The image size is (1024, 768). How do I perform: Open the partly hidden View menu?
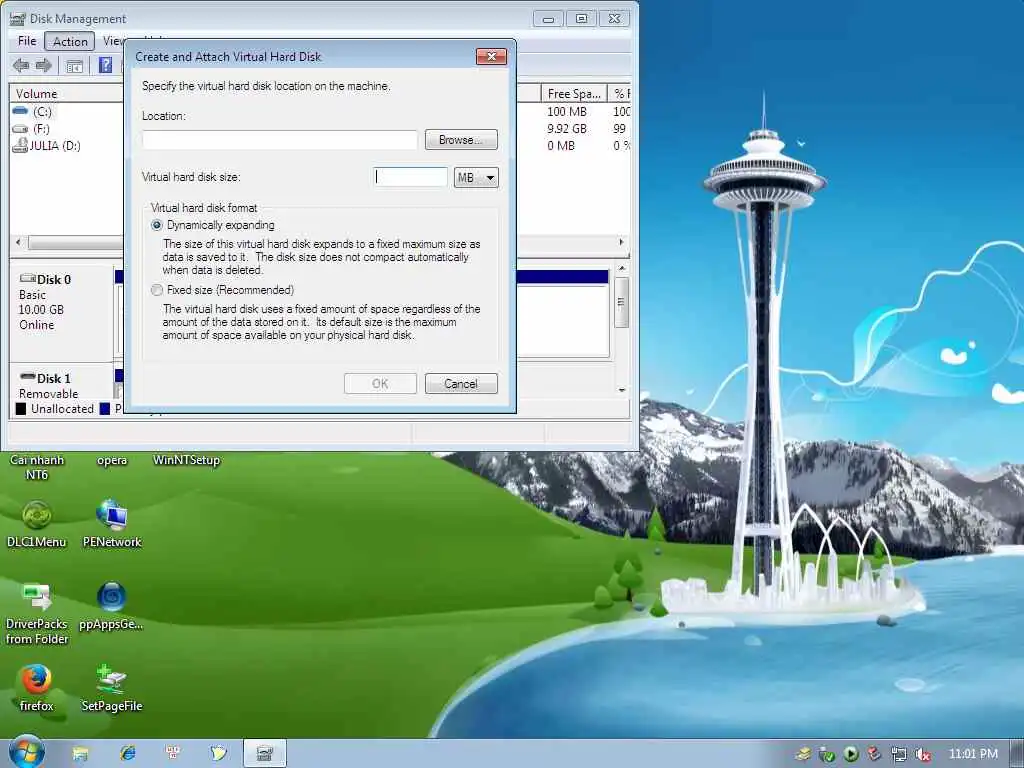(x=112, y=41)
